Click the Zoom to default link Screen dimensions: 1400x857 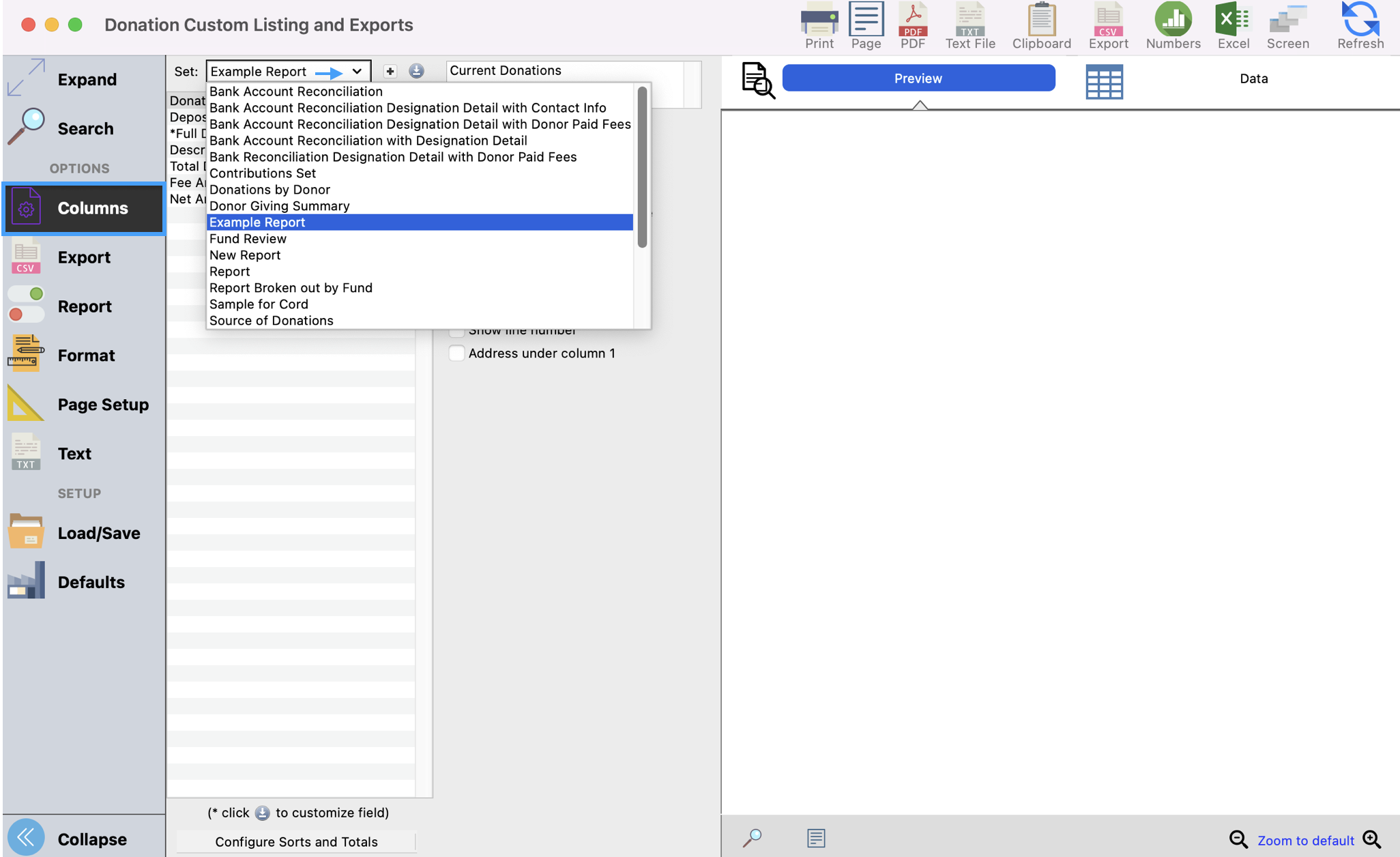point(1305,841)
